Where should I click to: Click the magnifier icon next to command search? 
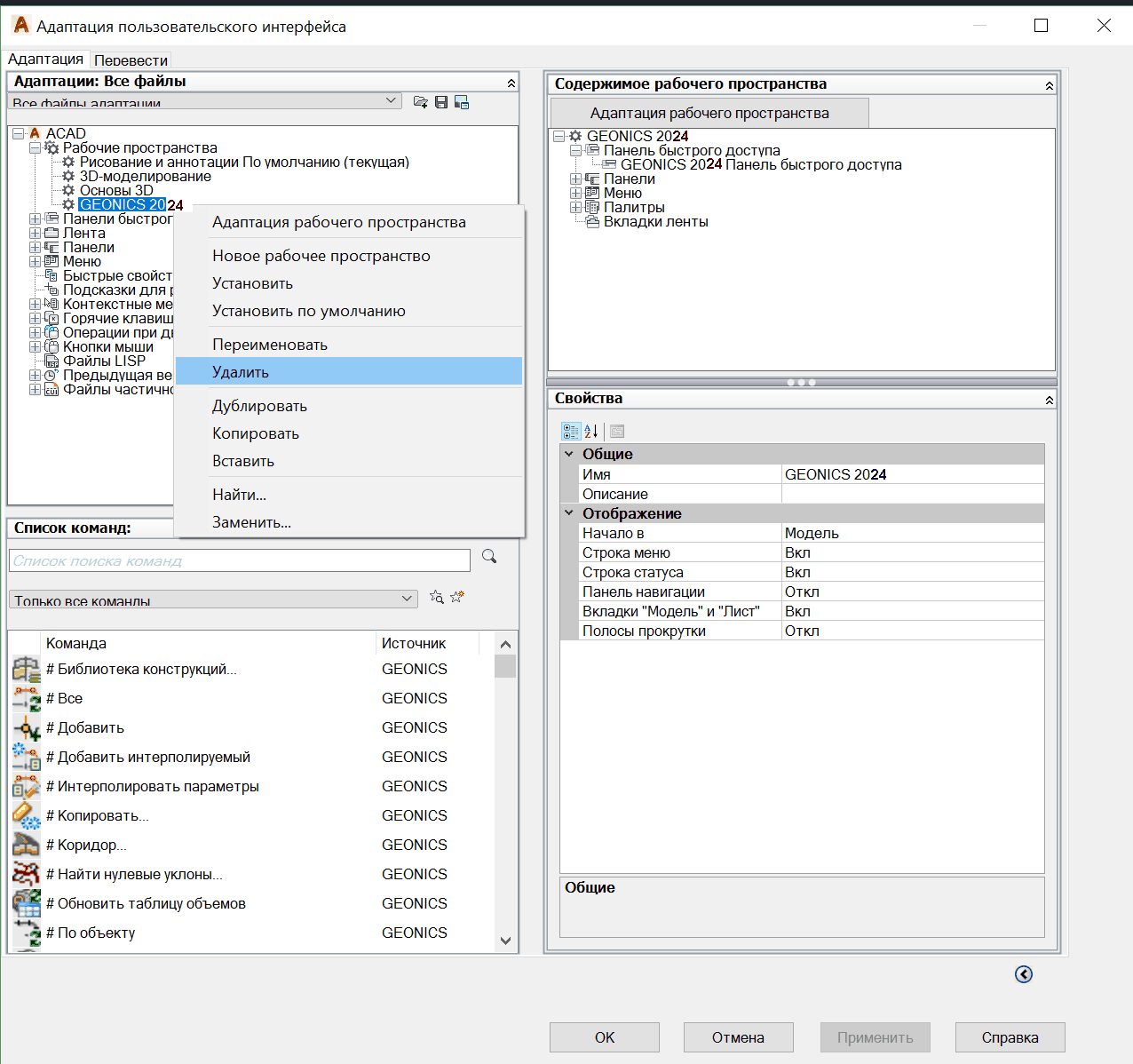tap(489, 557)
